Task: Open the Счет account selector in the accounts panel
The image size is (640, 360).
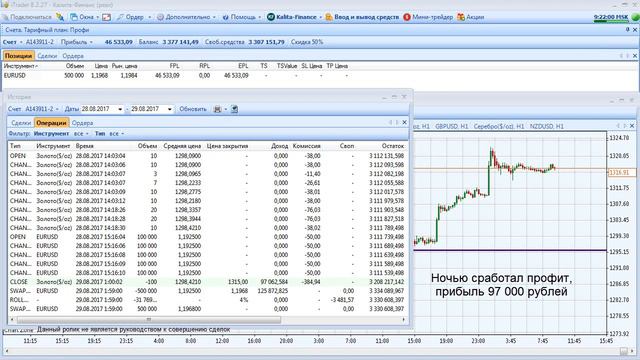Action: [x=12, y=42]
